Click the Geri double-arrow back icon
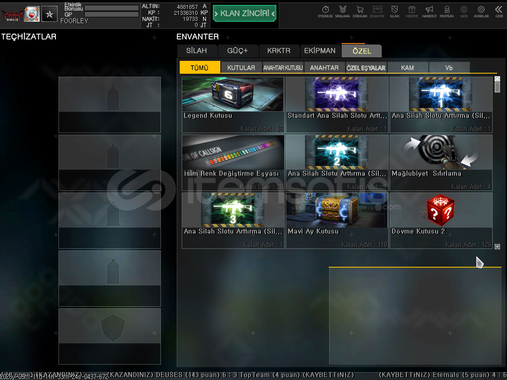Image resolution: width=507 pixels, height=380 pixels. 499,11
